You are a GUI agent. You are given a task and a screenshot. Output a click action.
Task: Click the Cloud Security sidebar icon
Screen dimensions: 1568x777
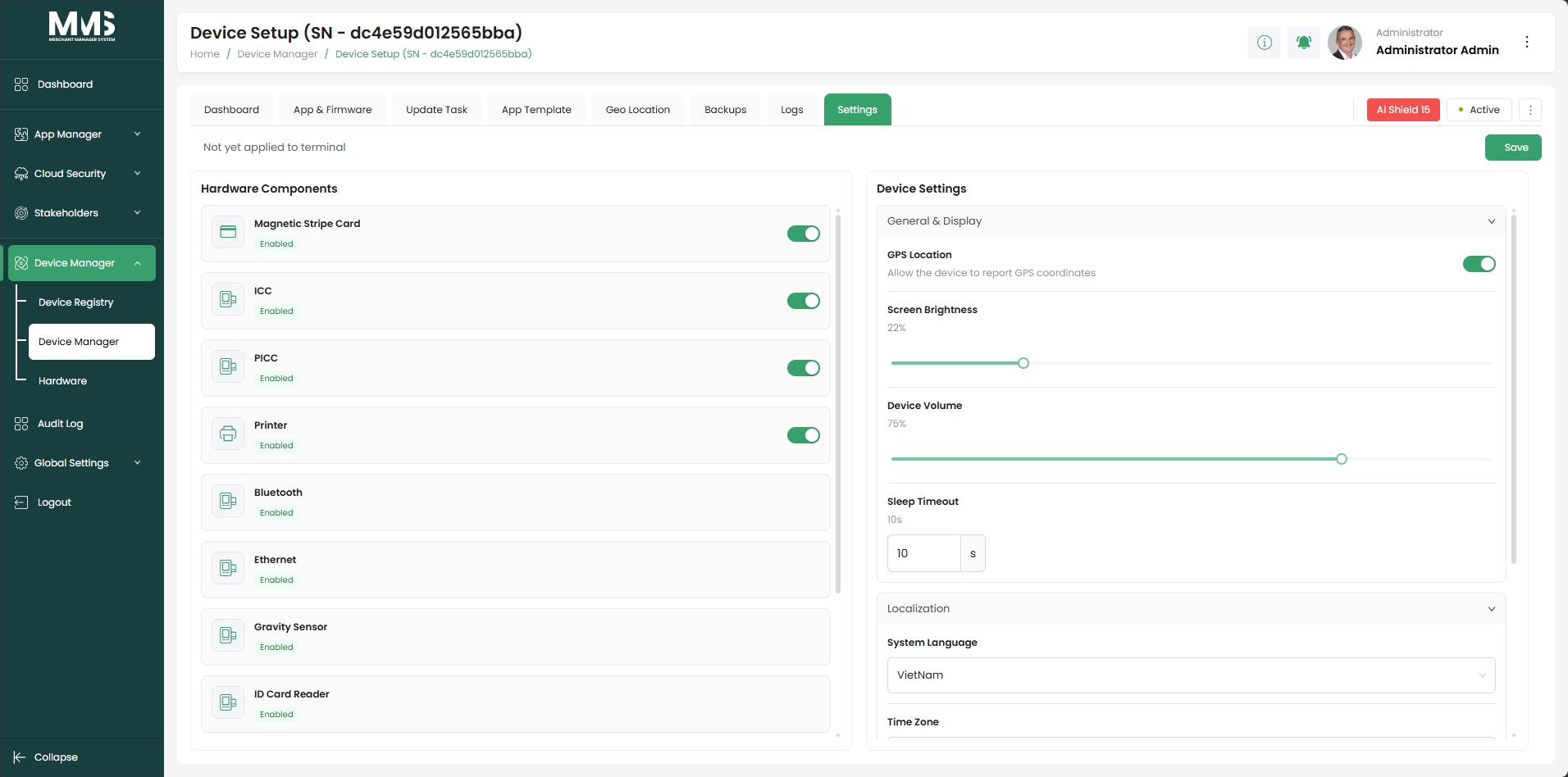21,174
